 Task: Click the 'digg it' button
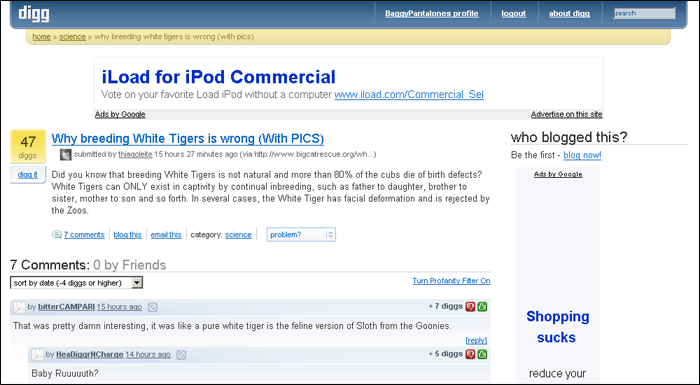tap(28, 175)
